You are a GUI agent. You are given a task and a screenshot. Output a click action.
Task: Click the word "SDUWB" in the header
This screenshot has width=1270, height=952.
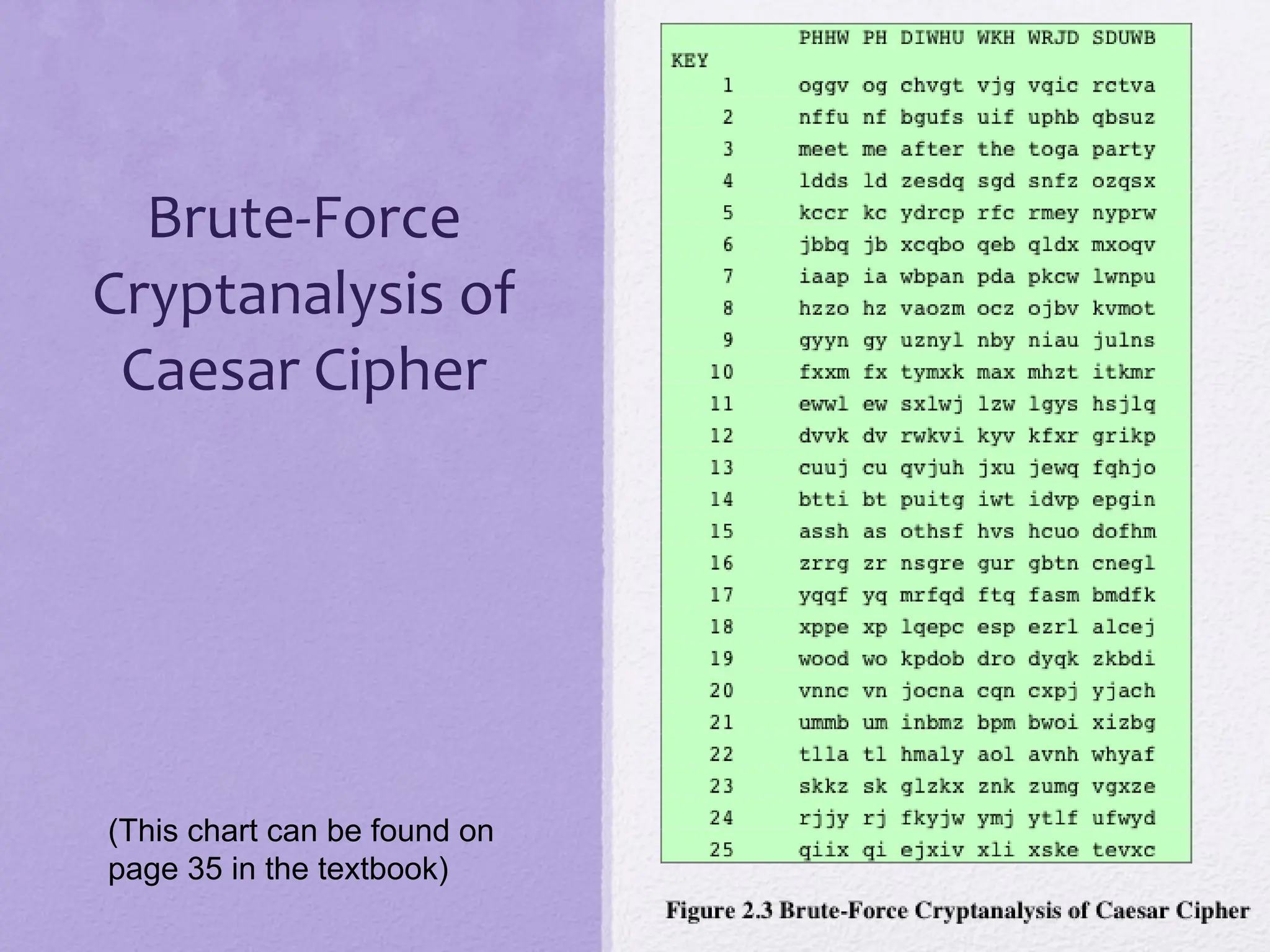click(x=1124, y=38)
